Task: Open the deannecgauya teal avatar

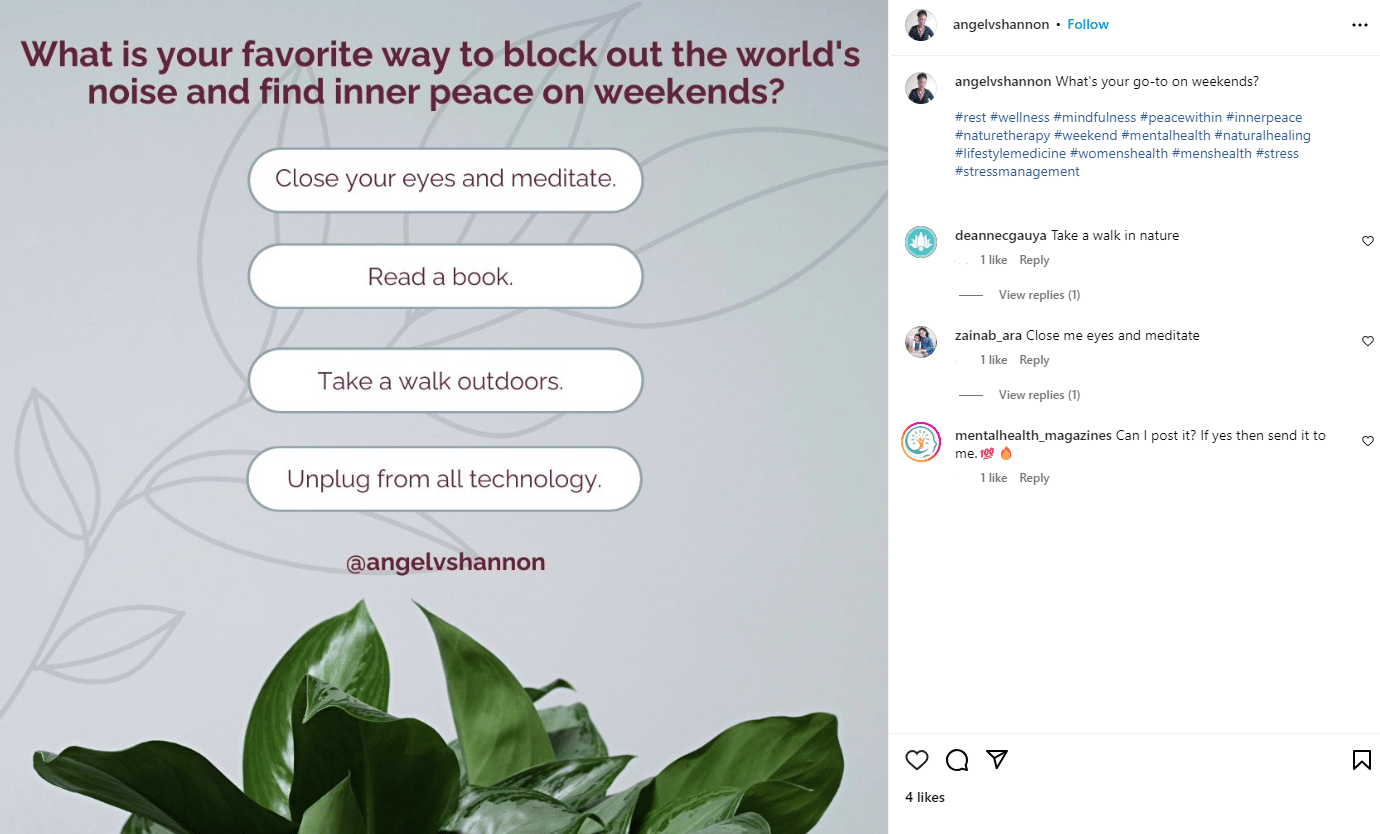Action: [920, 242]
